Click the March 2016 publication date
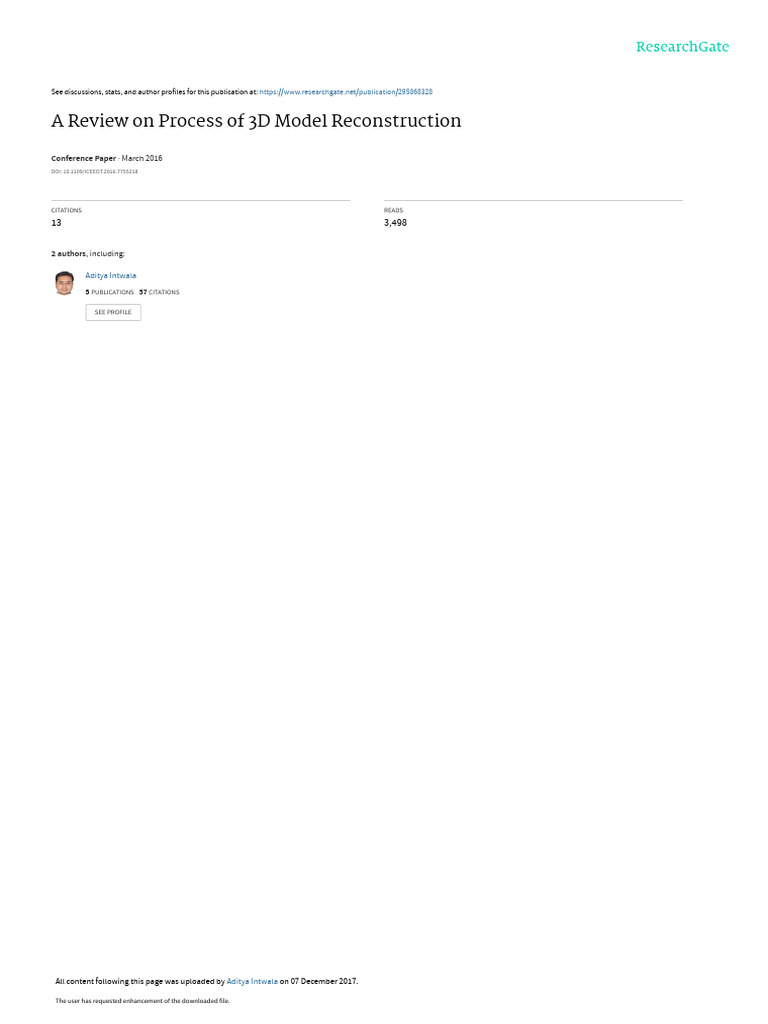 click(142, 159)
